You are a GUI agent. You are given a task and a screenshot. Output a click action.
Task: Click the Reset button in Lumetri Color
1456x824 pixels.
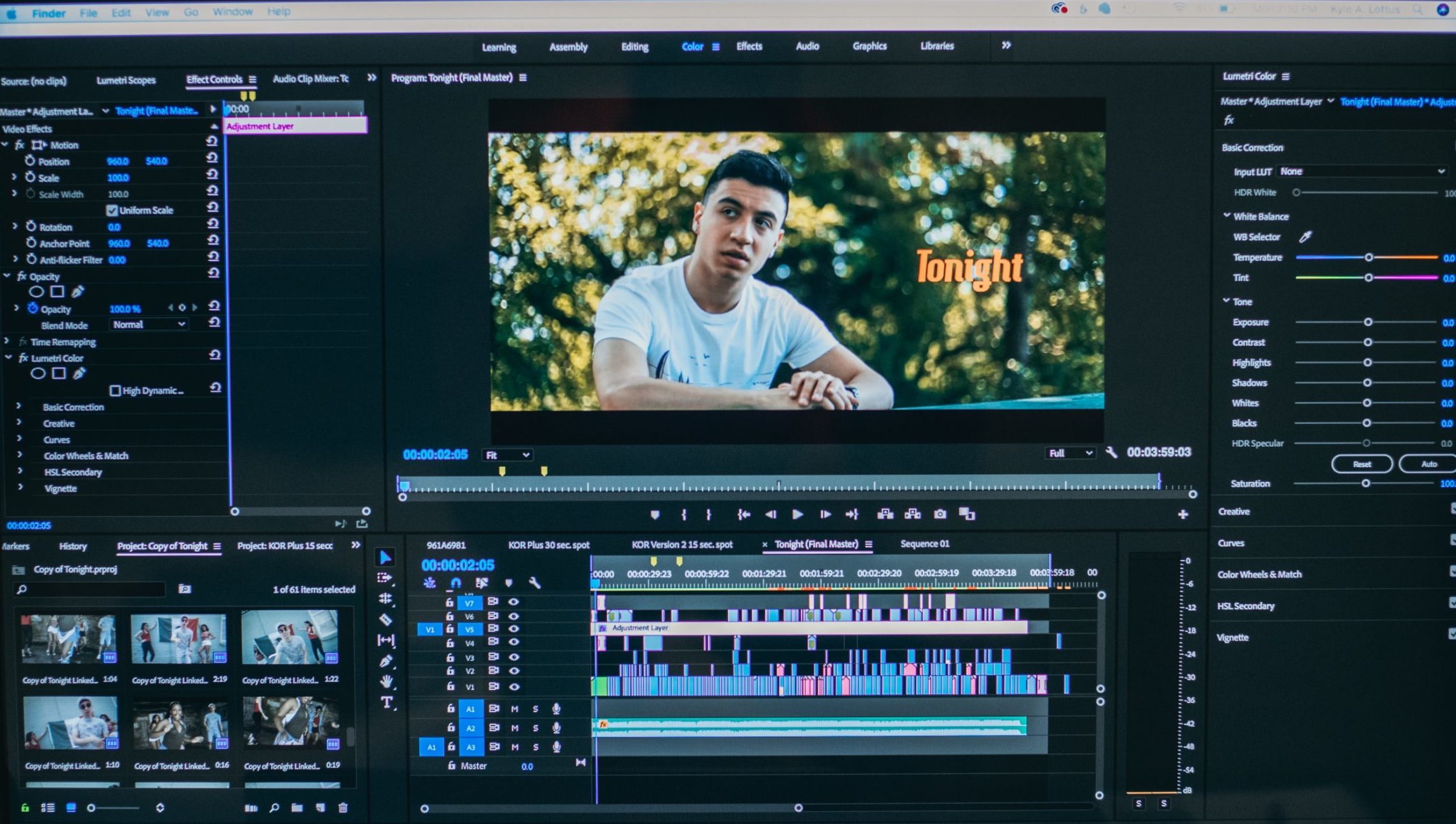[x=1361, y=464]
